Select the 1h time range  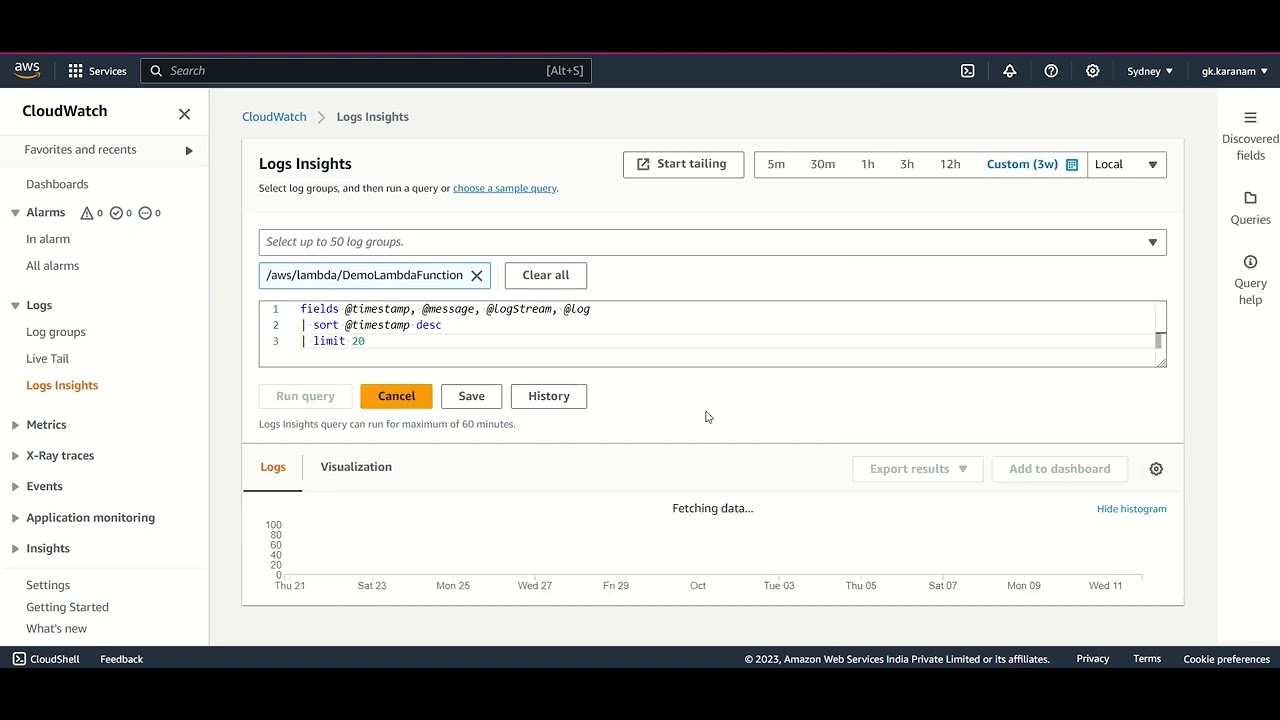(867, 165)
